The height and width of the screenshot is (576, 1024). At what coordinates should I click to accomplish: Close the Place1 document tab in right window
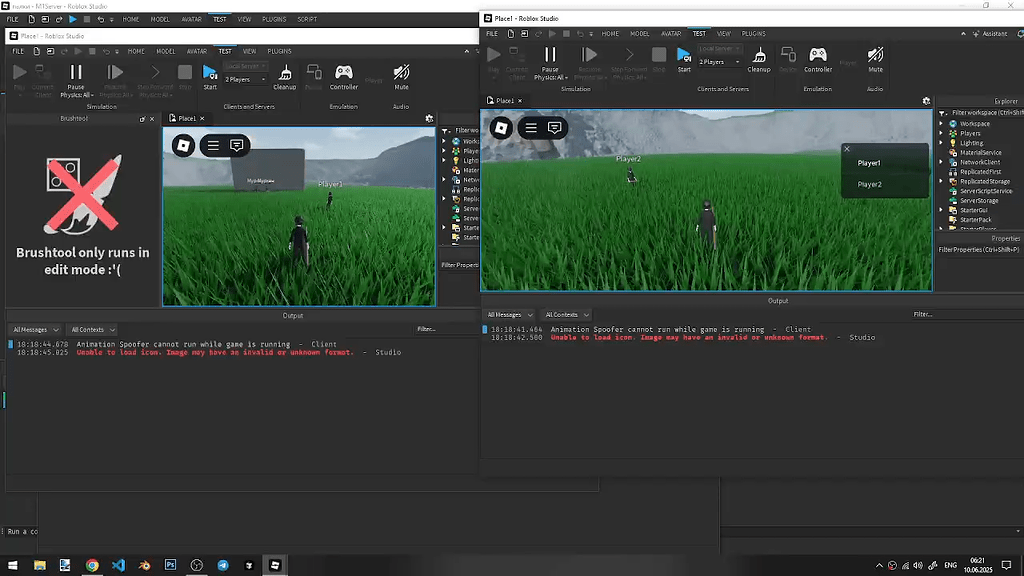click(x=520, y=101)
